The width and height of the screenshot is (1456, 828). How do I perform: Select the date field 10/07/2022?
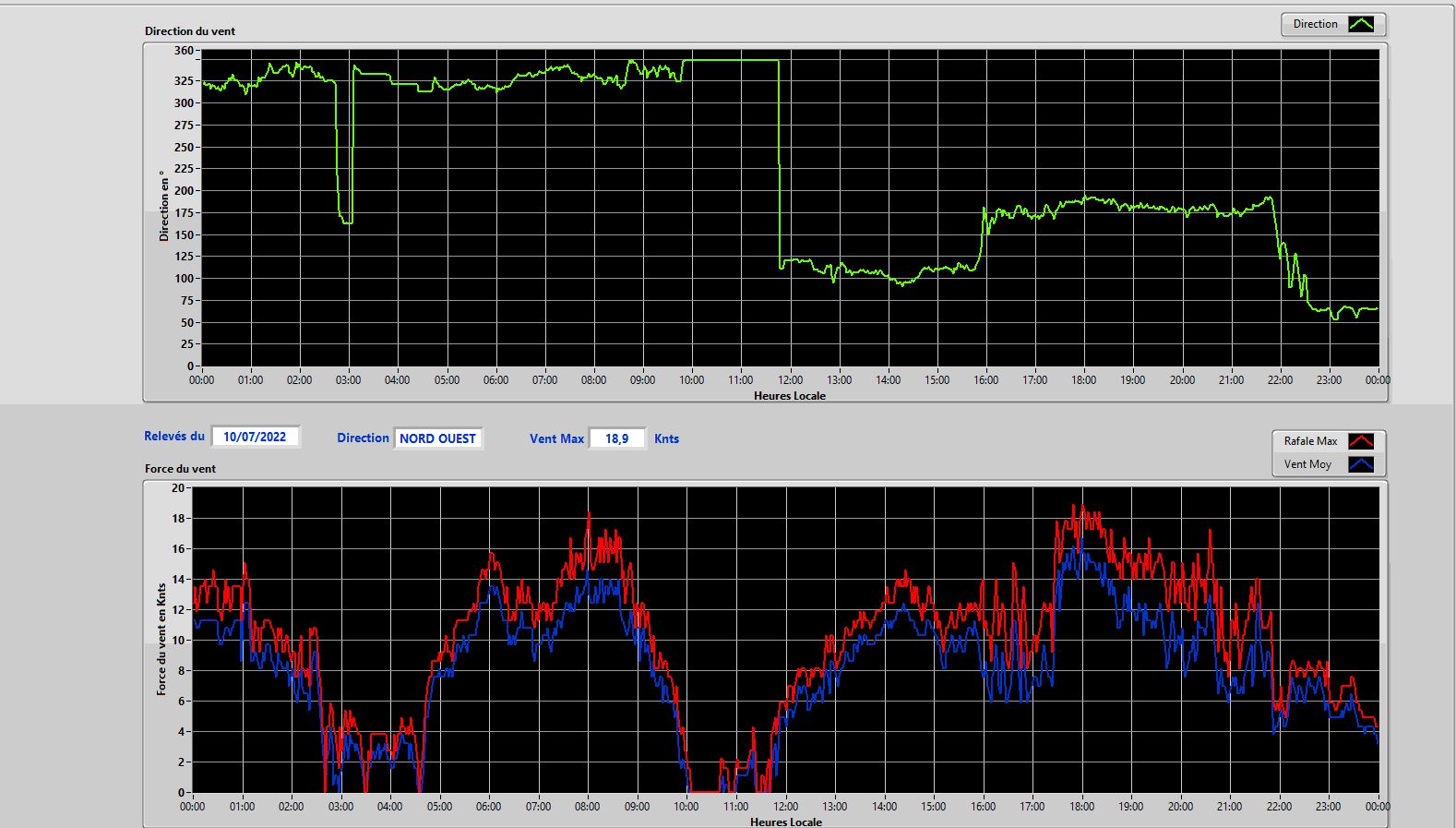click(x=255, y=437)
